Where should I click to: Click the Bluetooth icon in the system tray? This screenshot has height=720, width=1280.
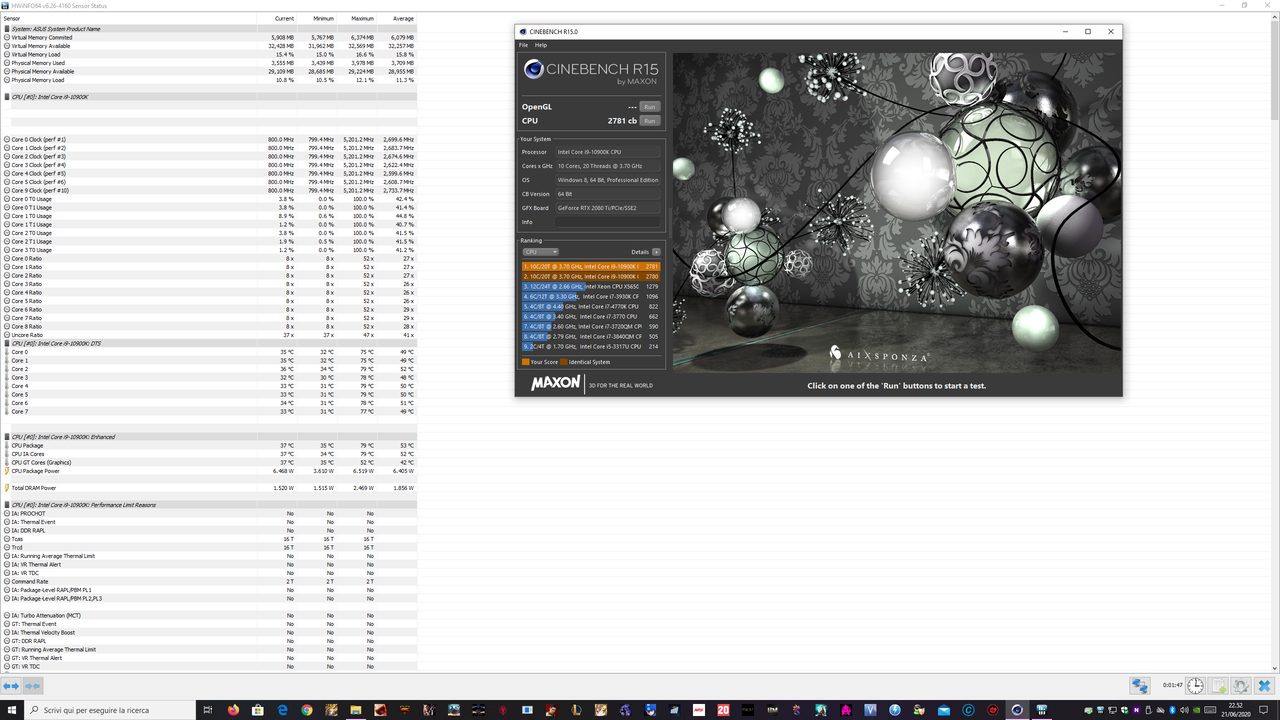click(x=1173, y=709)
